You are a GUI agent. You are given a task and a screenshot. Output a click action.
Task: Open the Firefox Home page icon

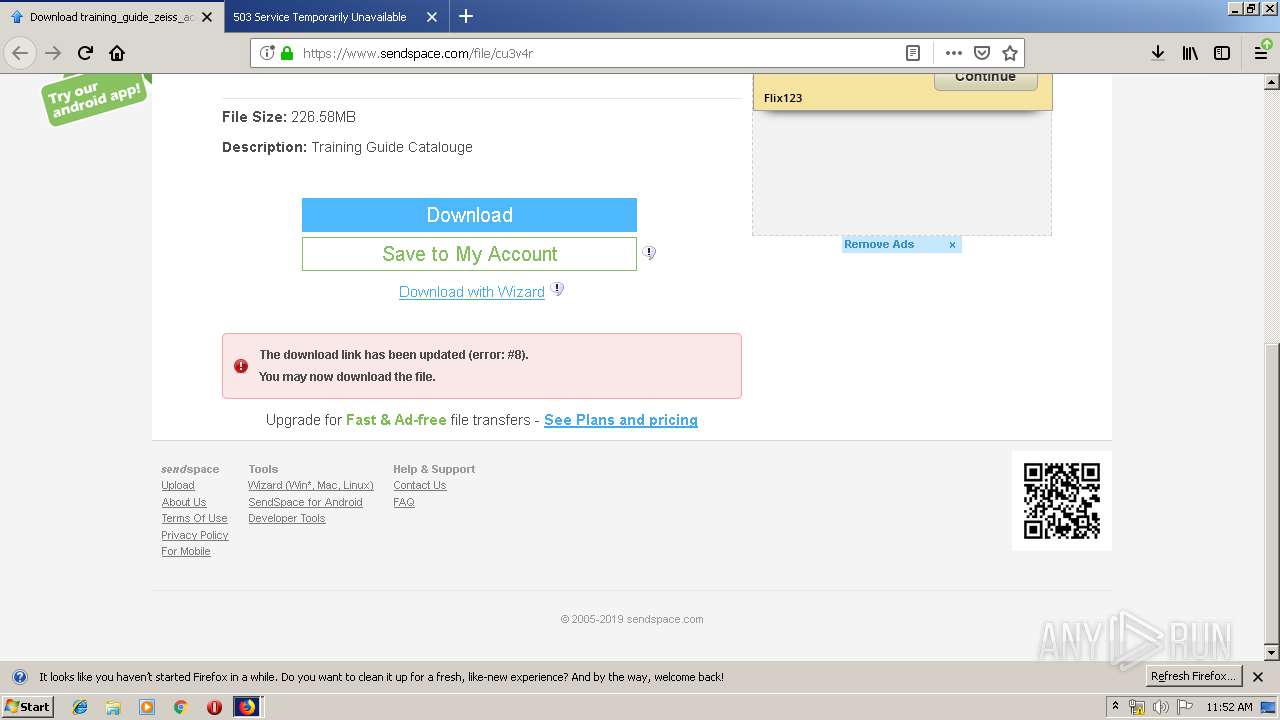pyautogui.click(x=117, y=53)
